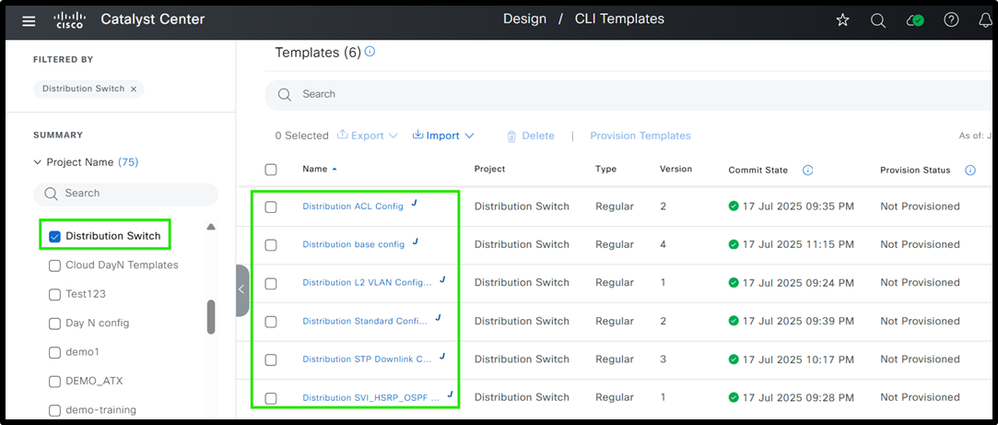Click Provision Templates link
Image resolution: width=998 pixels, height=425 pixels.
click(640, 136)
